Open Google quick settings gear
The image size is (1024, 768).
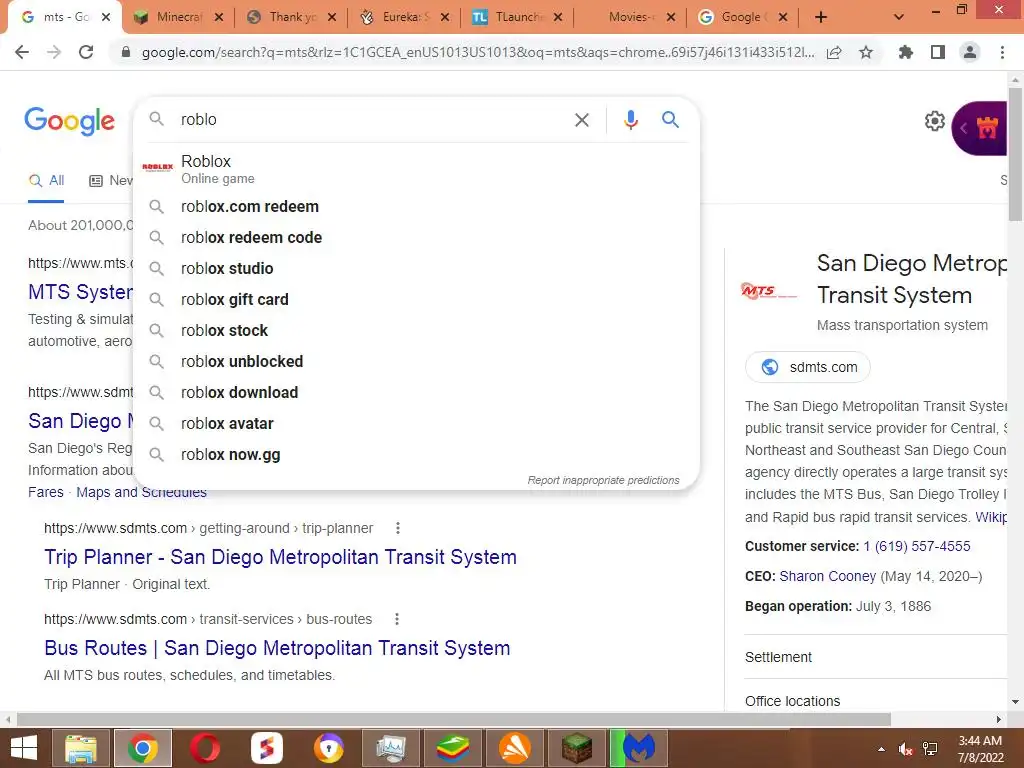click(x=935, y=121)
